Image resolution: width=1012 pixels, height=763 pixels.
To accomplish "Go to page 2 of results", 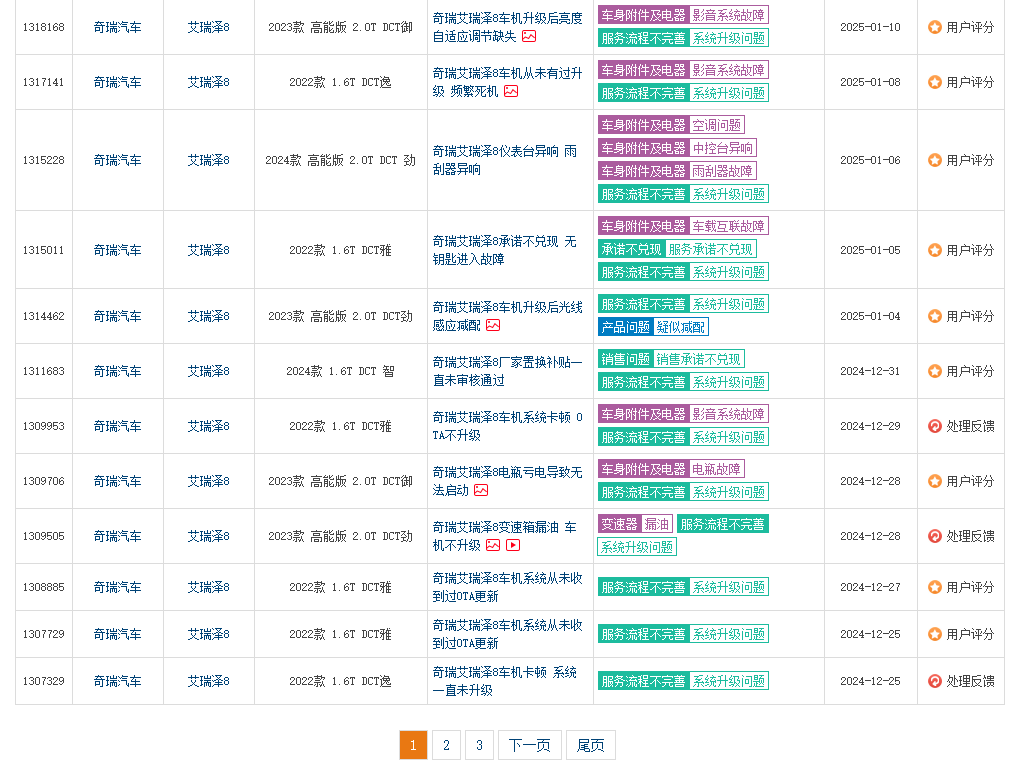I will [x=446, y=745].
